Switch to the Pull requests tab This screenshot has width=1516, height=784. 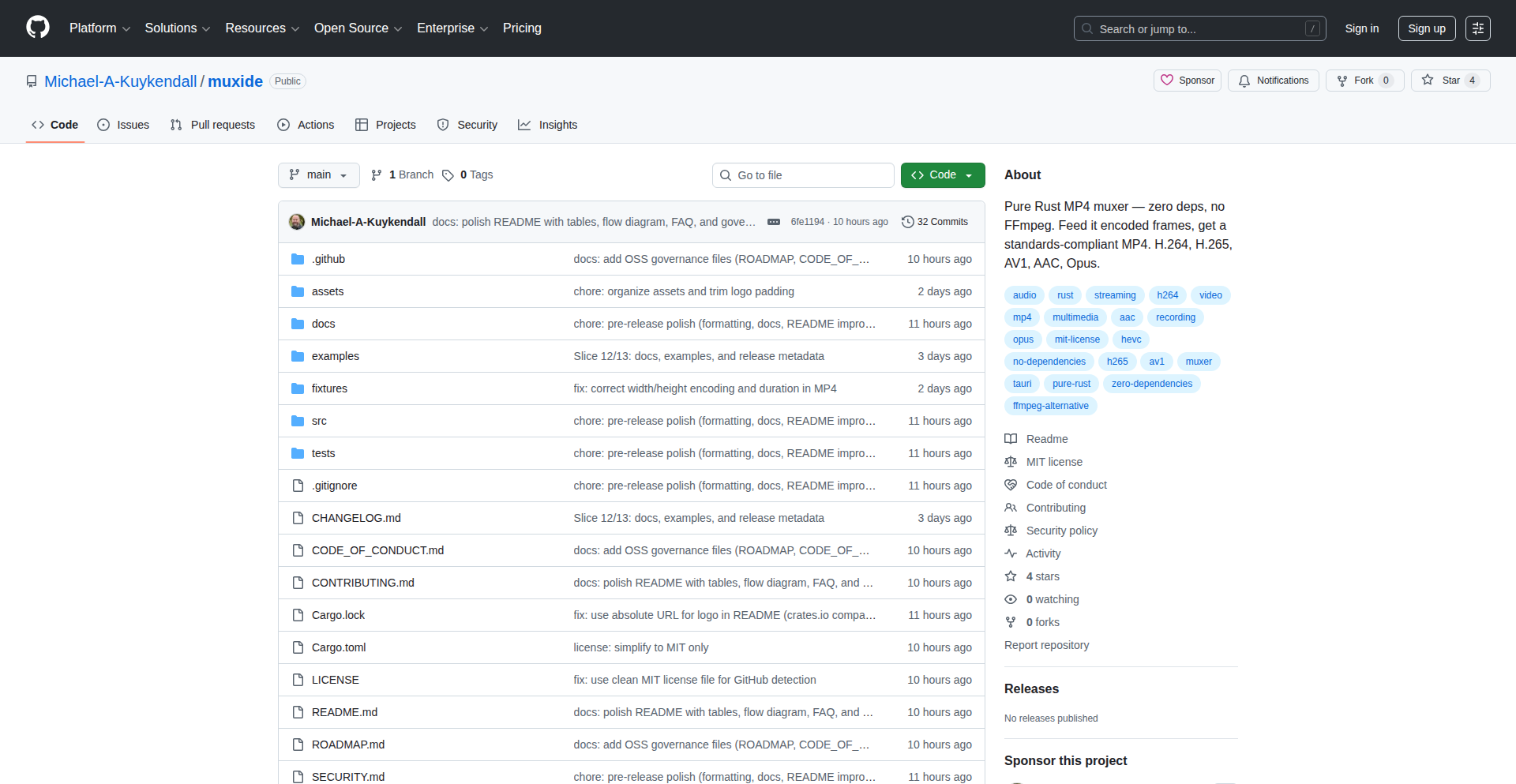(212, 125)
